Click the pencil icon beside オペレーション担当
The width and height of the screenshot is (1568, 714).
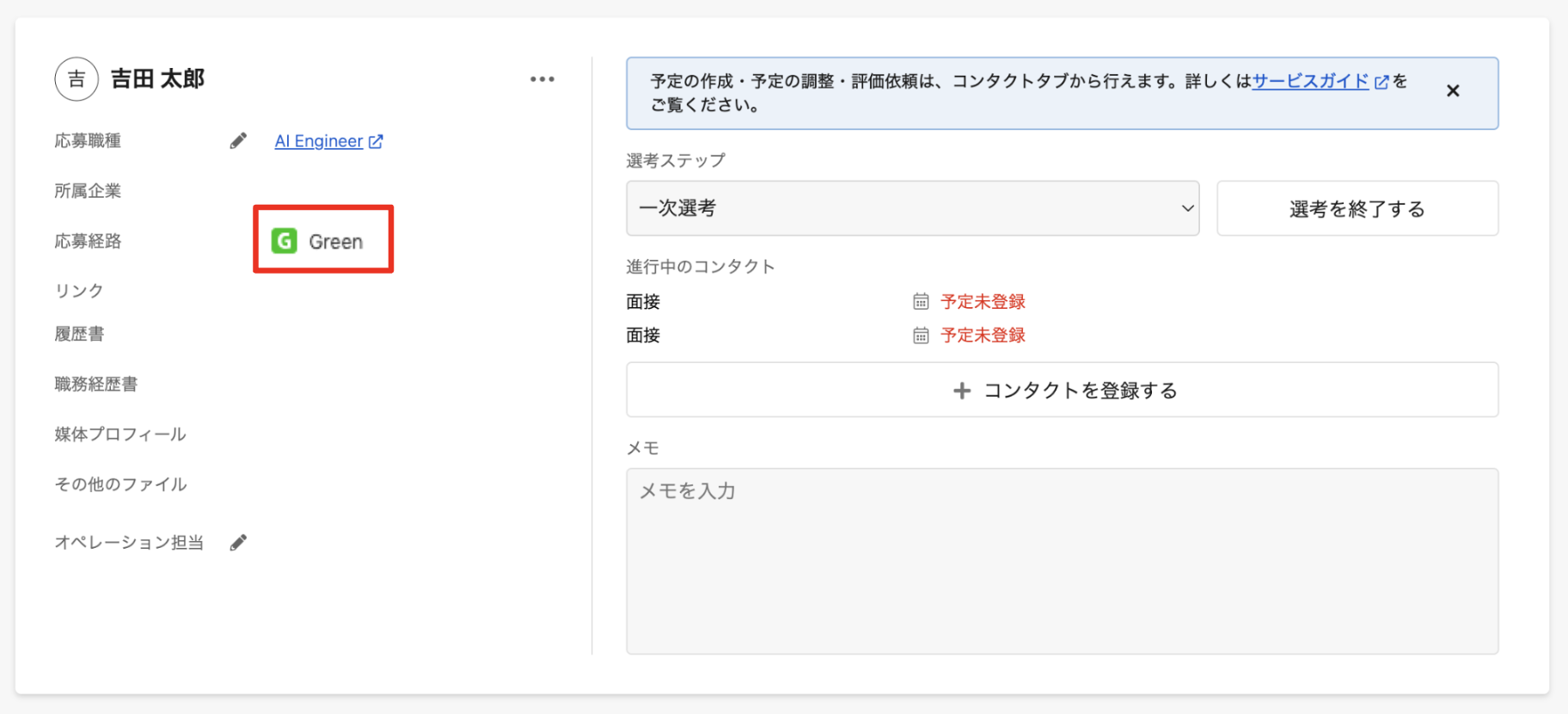238,542
